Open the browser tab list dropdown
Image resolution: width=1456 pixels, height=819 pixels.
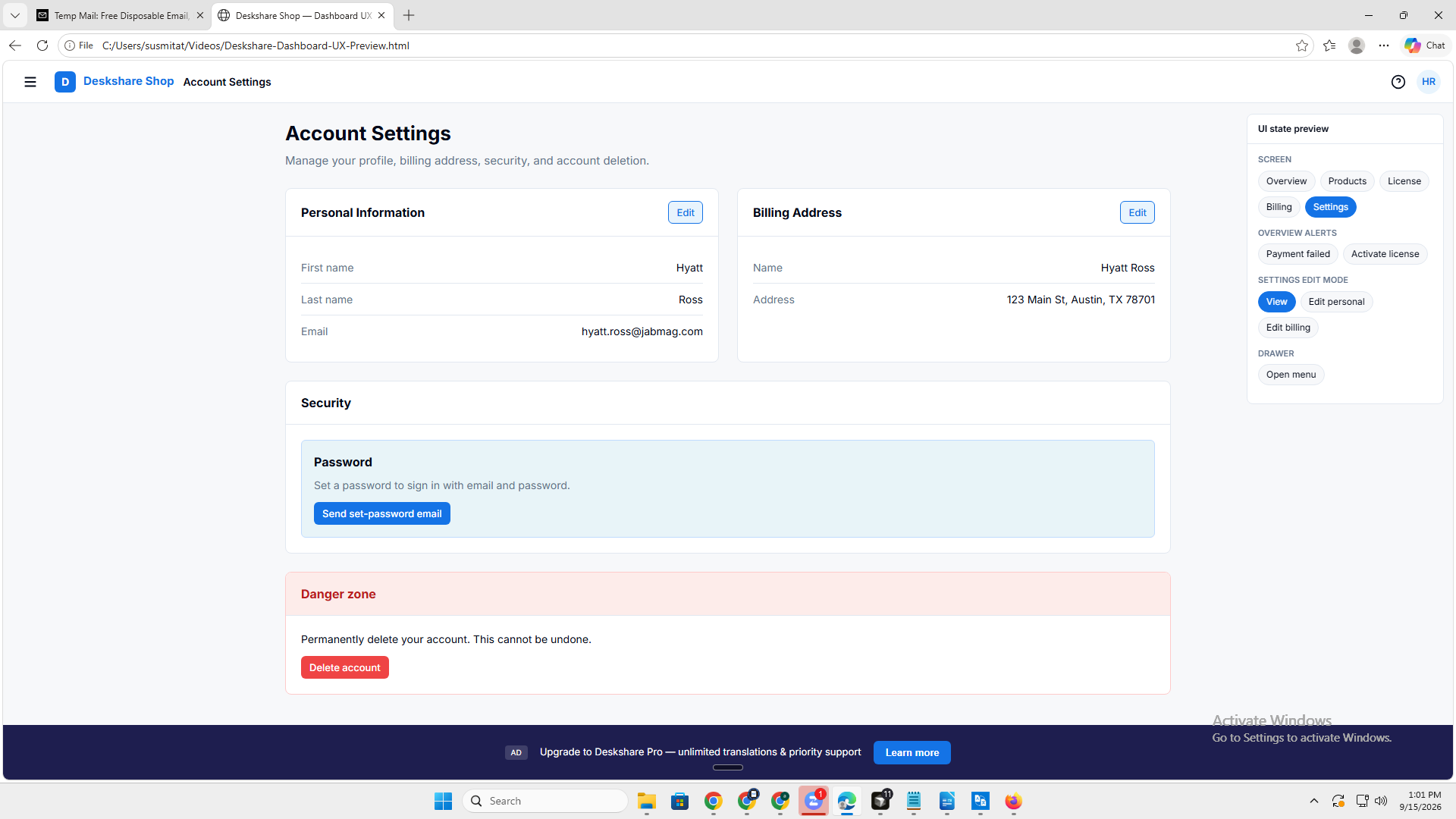pyautogui.click(x=15, y=15)
